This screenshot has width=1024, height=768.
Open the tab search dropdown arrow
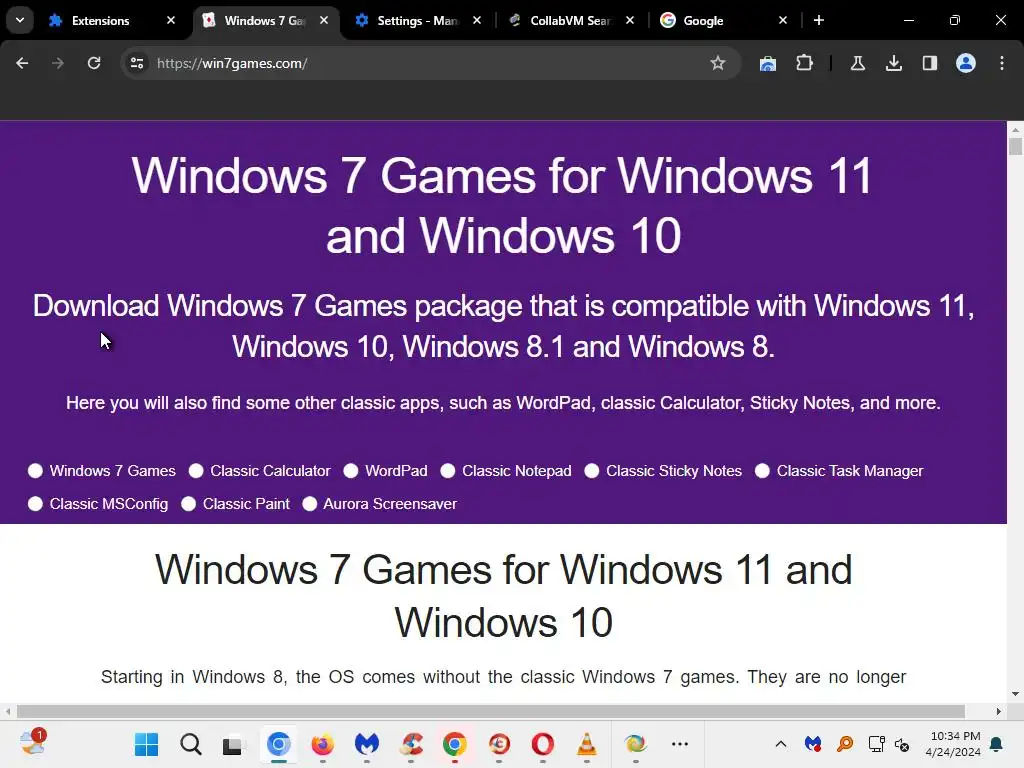20,20
